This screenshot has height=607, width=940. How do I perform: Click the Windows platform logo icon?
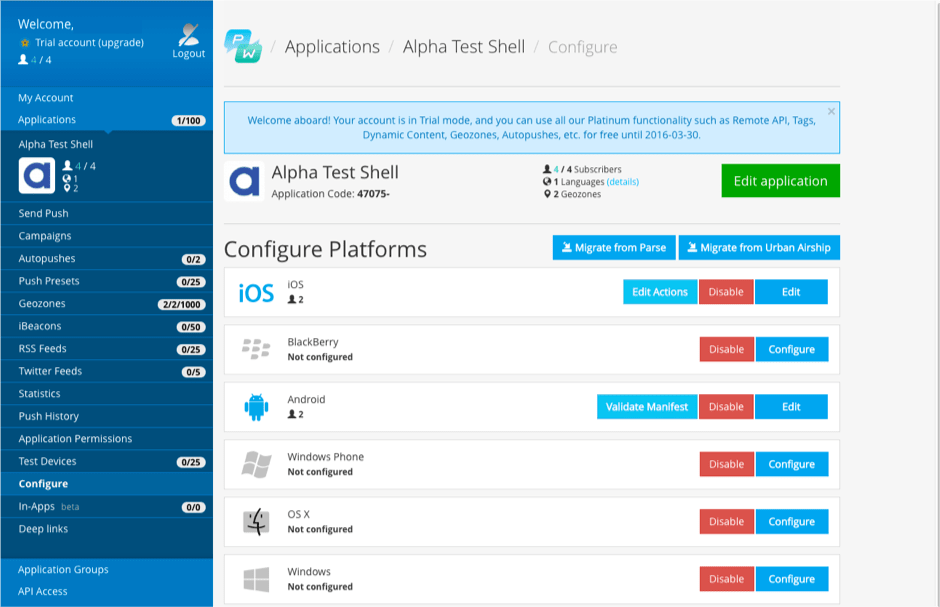(x=256, y=579)
